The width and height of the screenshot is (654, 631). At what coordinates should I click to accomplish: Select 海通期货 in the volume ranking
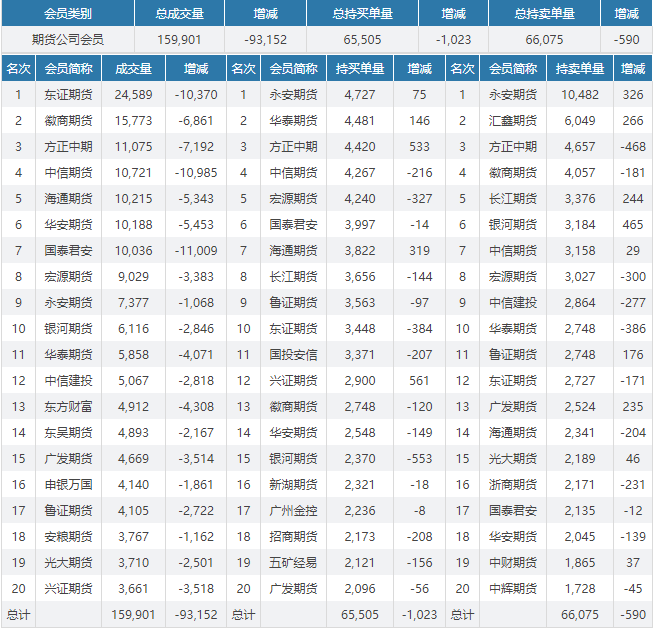point(68,199)
